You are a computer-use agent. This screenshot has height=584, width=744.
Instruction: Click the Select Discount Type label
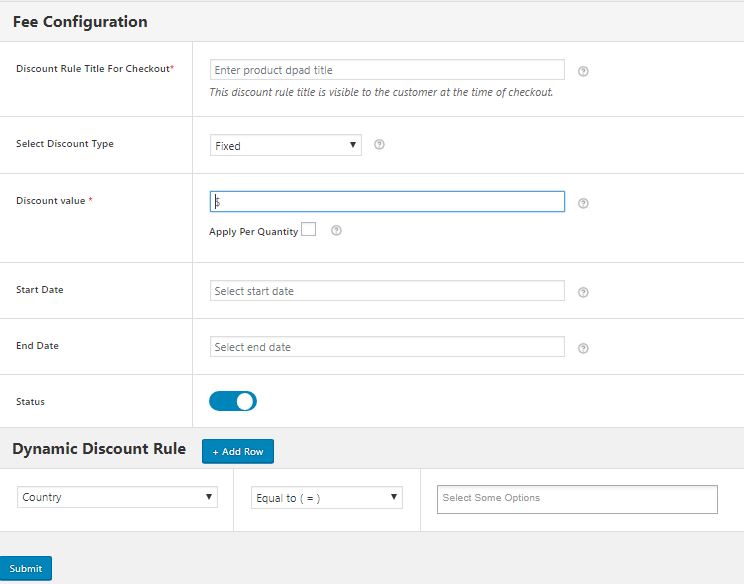pos(65,144)
